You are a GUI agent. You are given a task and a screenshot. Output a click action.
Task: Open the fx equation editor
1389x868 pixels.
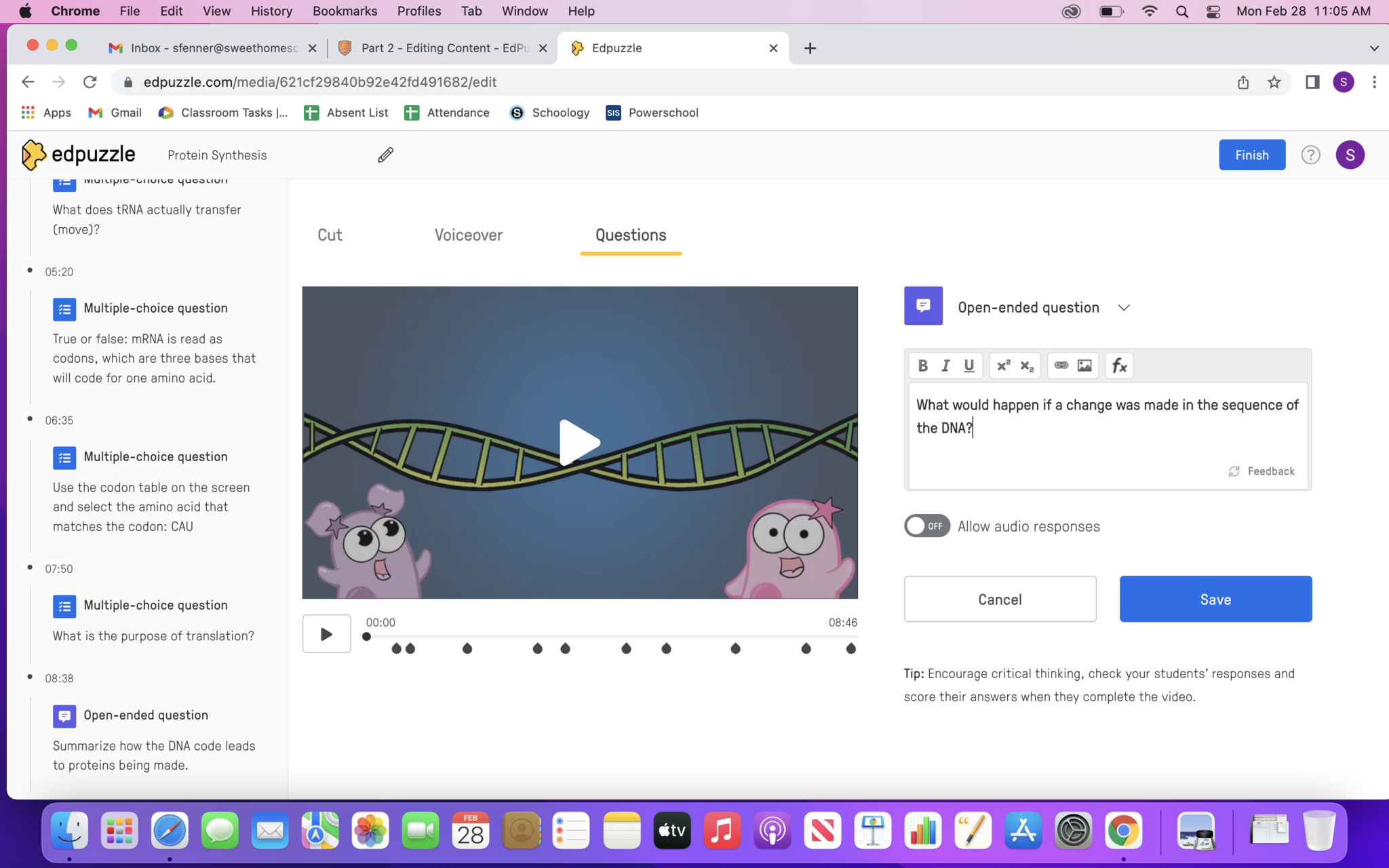point(1119,366)
